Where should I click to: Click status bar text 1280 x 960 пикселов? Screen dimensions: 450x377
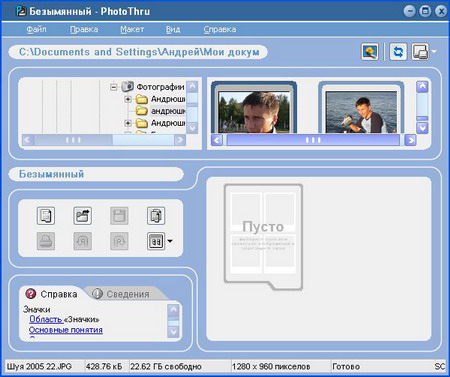tap(271, 366)
